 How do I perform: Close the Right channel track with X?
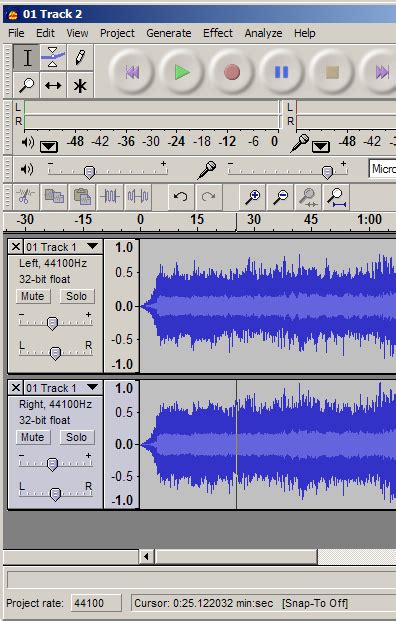click(x=16, y=388)
